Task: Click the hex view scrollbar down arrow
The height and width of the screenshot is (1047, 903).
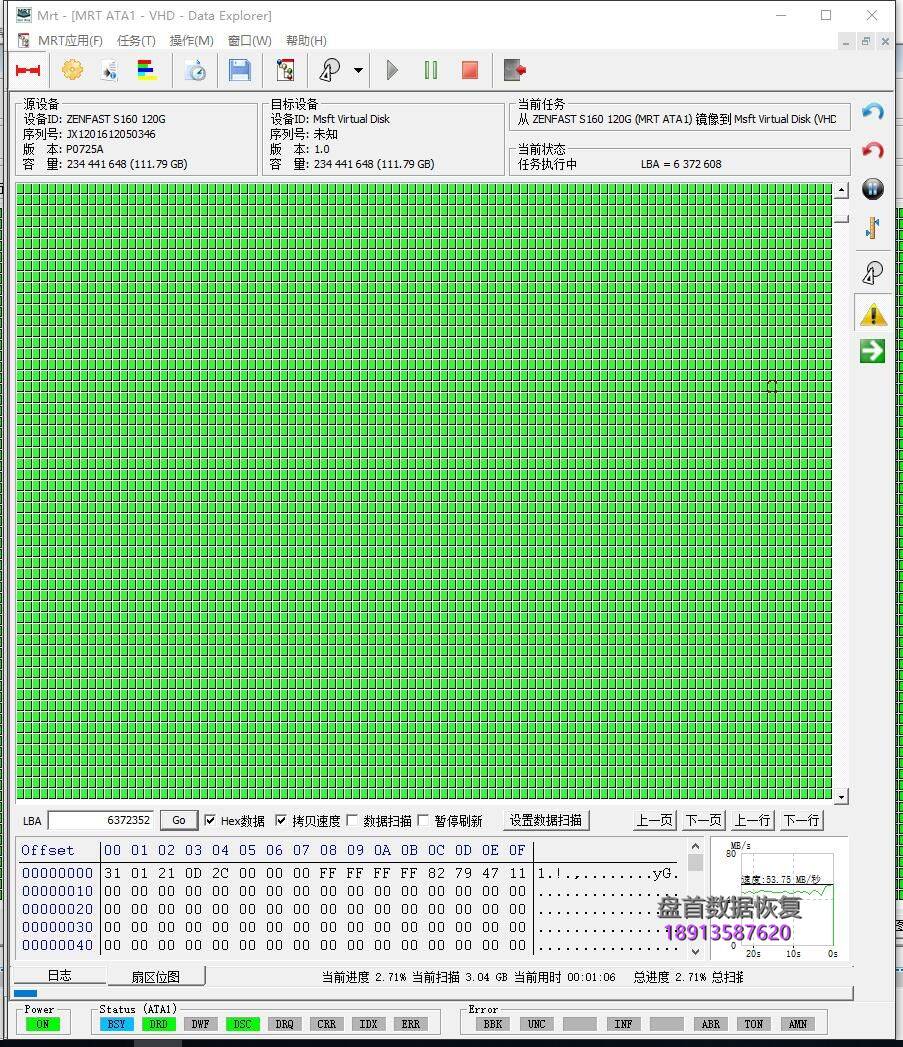Action: tap(695, 952)
